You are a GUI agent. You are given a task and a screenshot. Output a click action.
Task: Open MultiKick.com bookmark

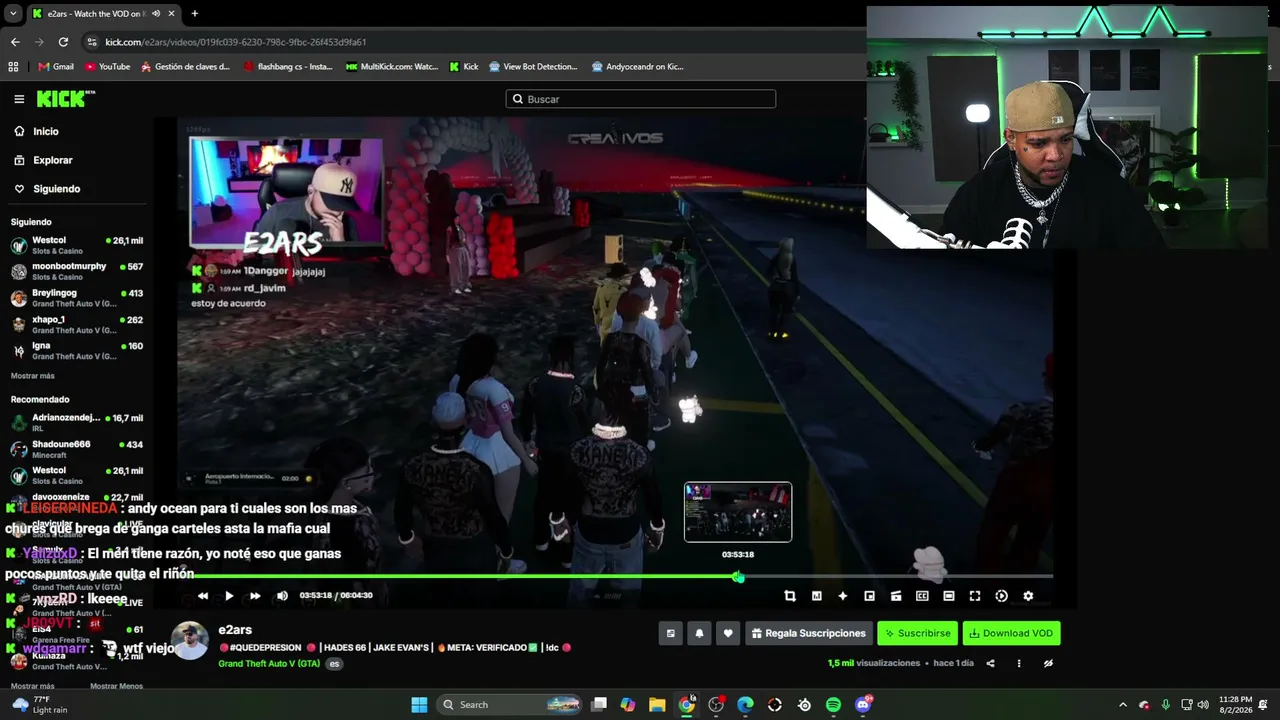coord(392,67)
